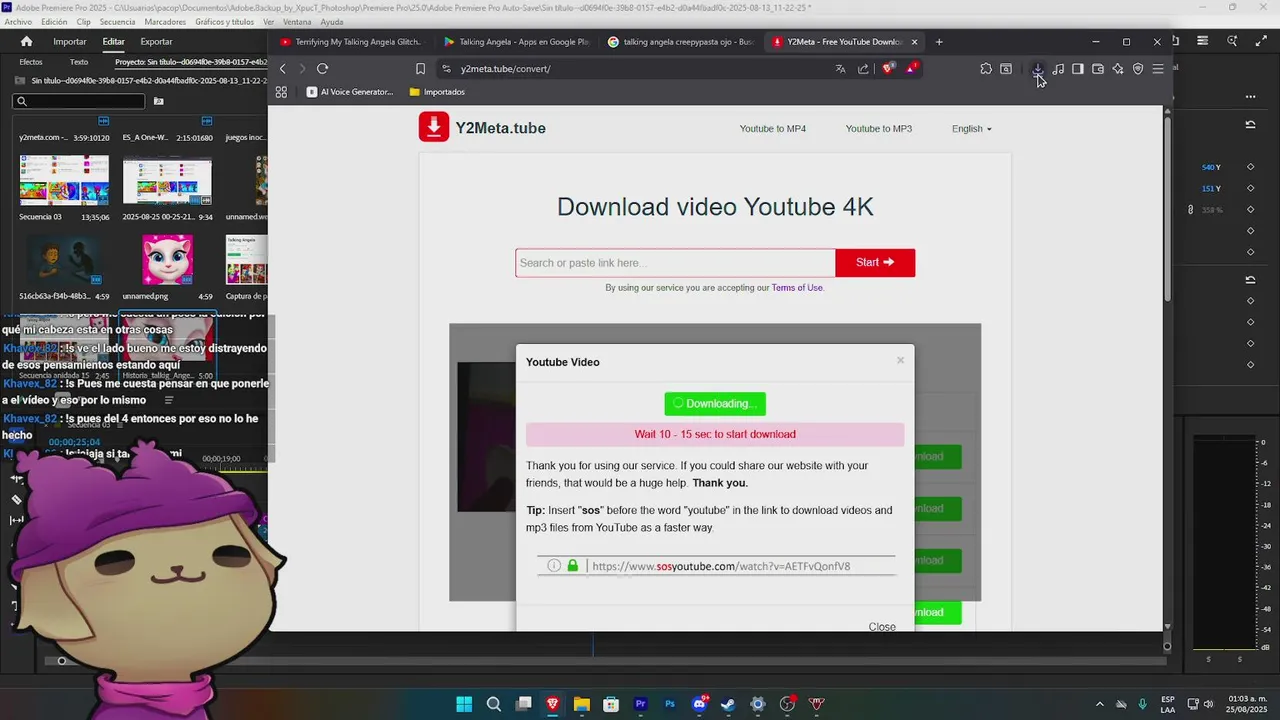Open Brave Wallet icon
Image resolution: width=1280 pixels, height=720 pixels.
pyautogui.click(x=1098, y=69)
